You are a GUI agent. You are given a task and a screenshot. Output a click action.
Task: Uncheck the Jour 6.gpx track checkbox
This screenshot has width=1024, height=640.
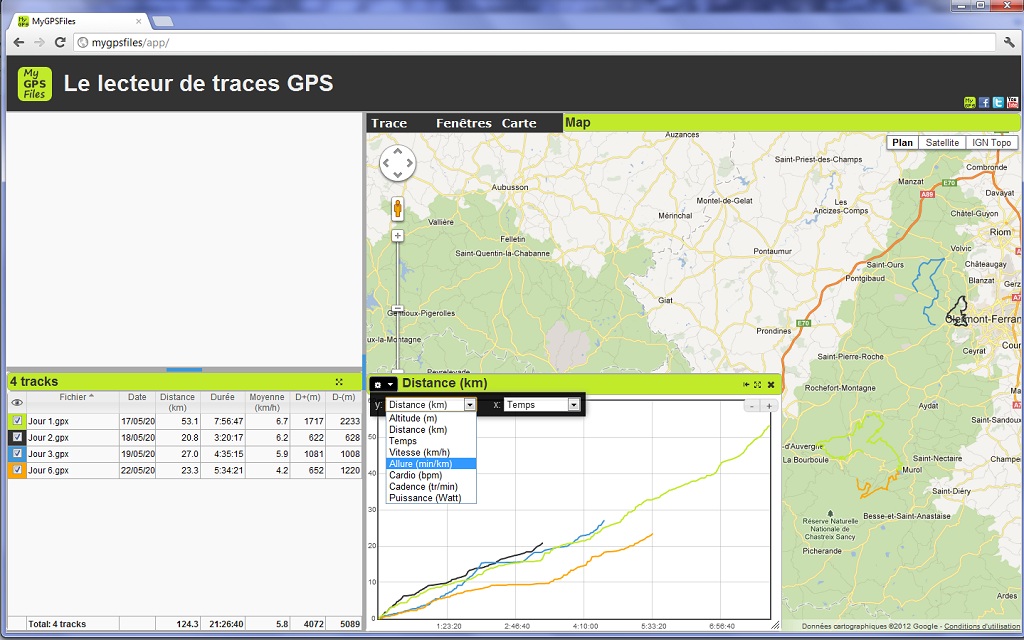pos(18,470)
